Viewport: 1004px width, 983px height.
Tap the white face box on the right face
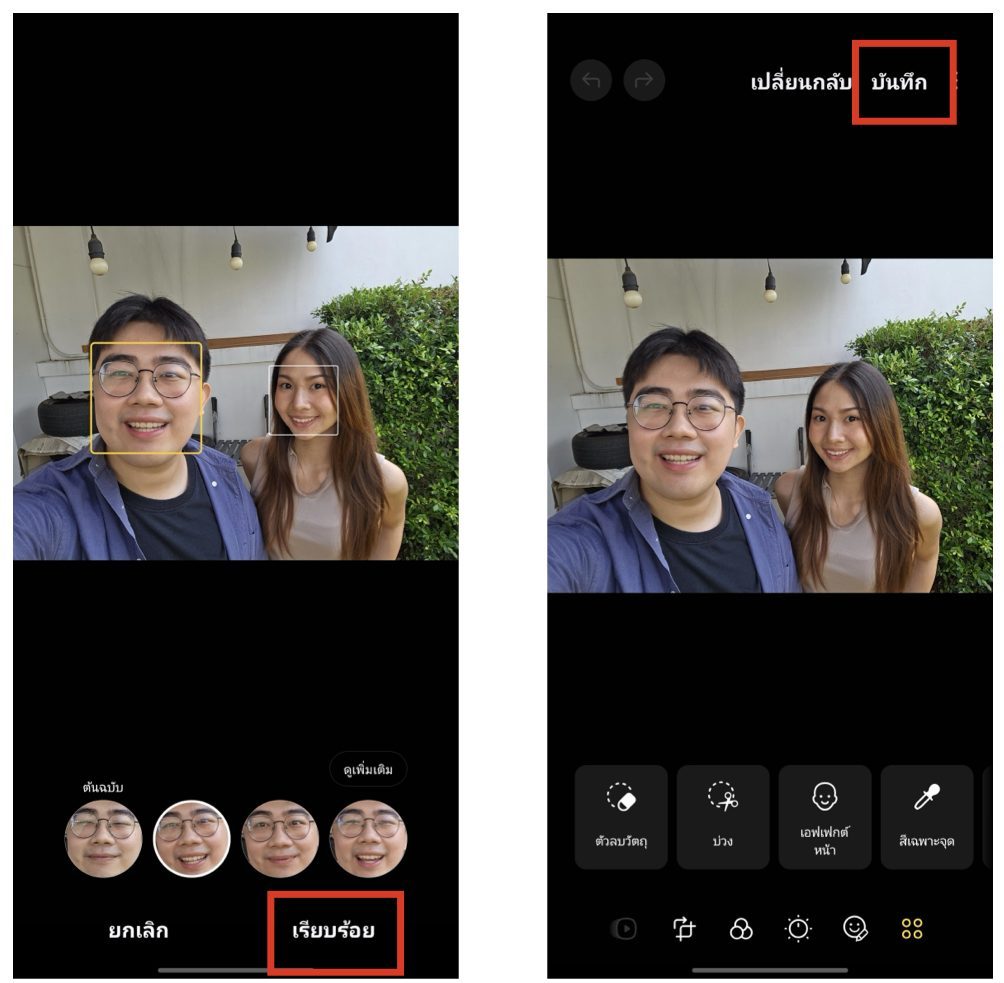[303, 399]
